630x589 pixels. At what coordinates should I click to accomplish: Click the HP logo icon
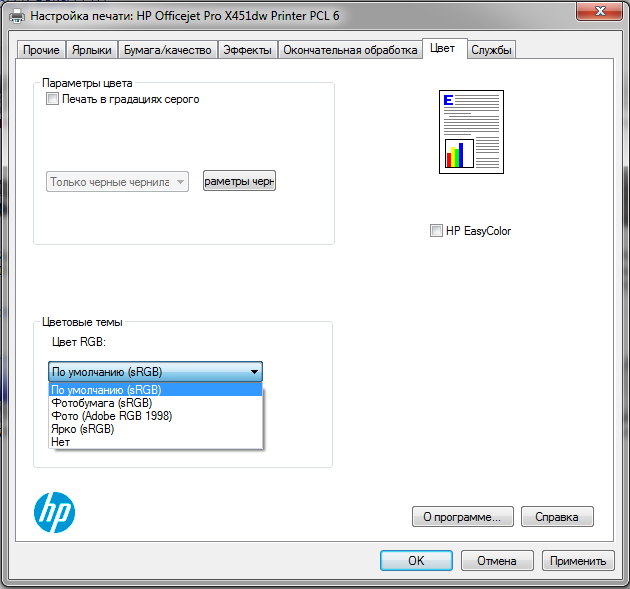[x=54, y=513]
